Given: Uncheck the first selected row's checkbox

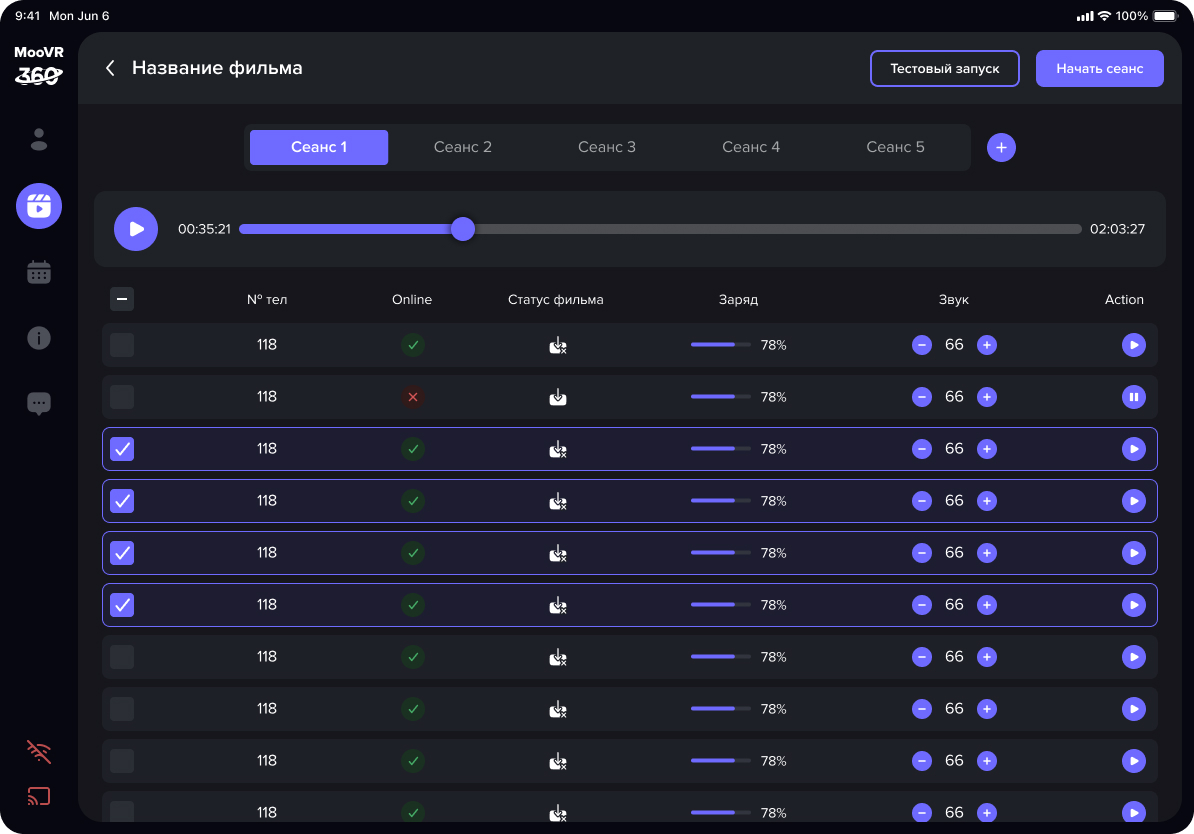Looking at the screenshot, I should pyautogui.click(x=122, y=449).
